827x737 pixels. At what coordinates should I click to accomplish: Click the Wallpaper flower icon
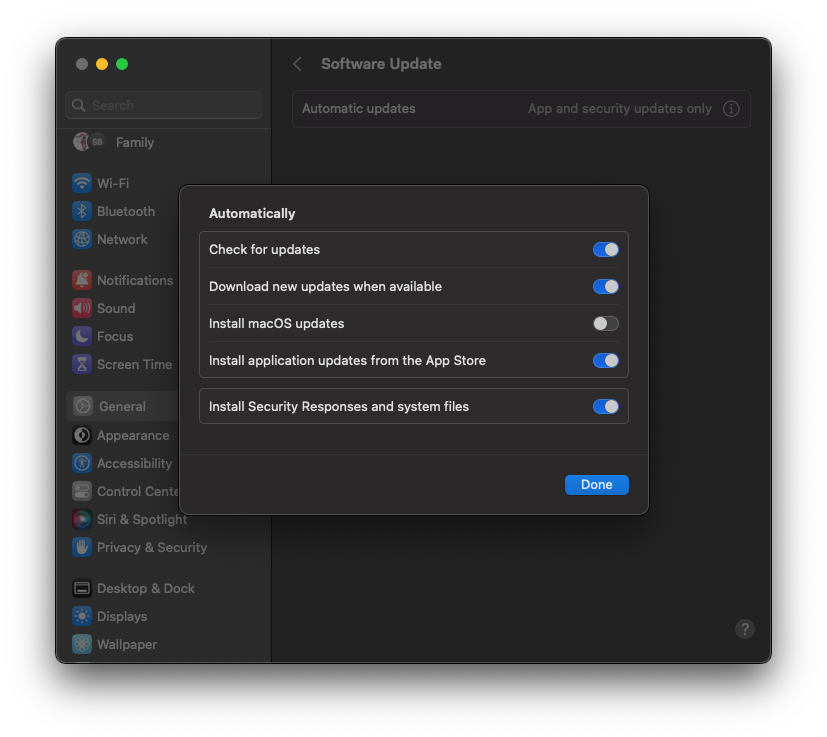pyautogui.click(x=82, y=644)
